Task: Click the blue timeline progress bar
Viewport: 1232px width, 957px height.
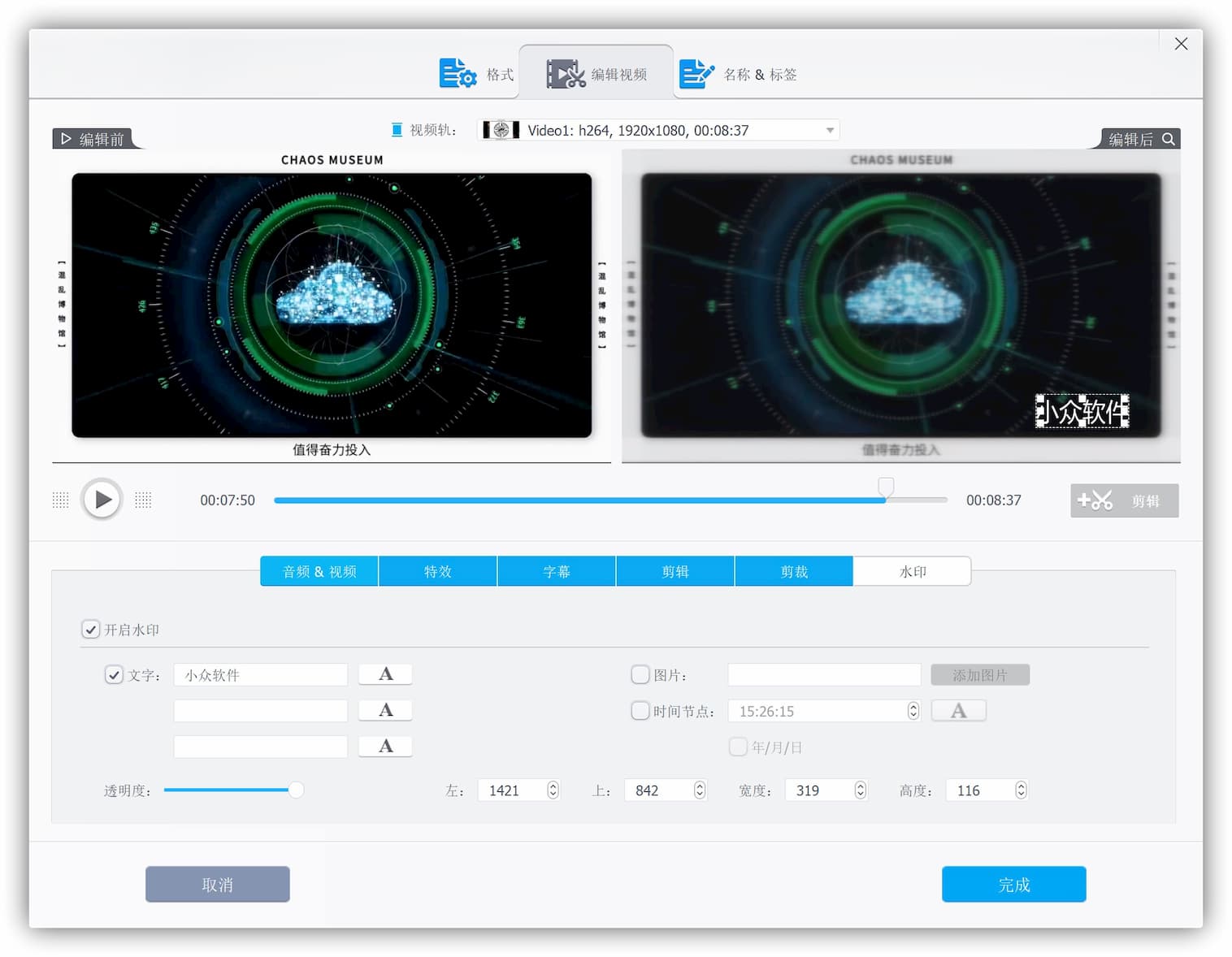Action: point(579,500)
